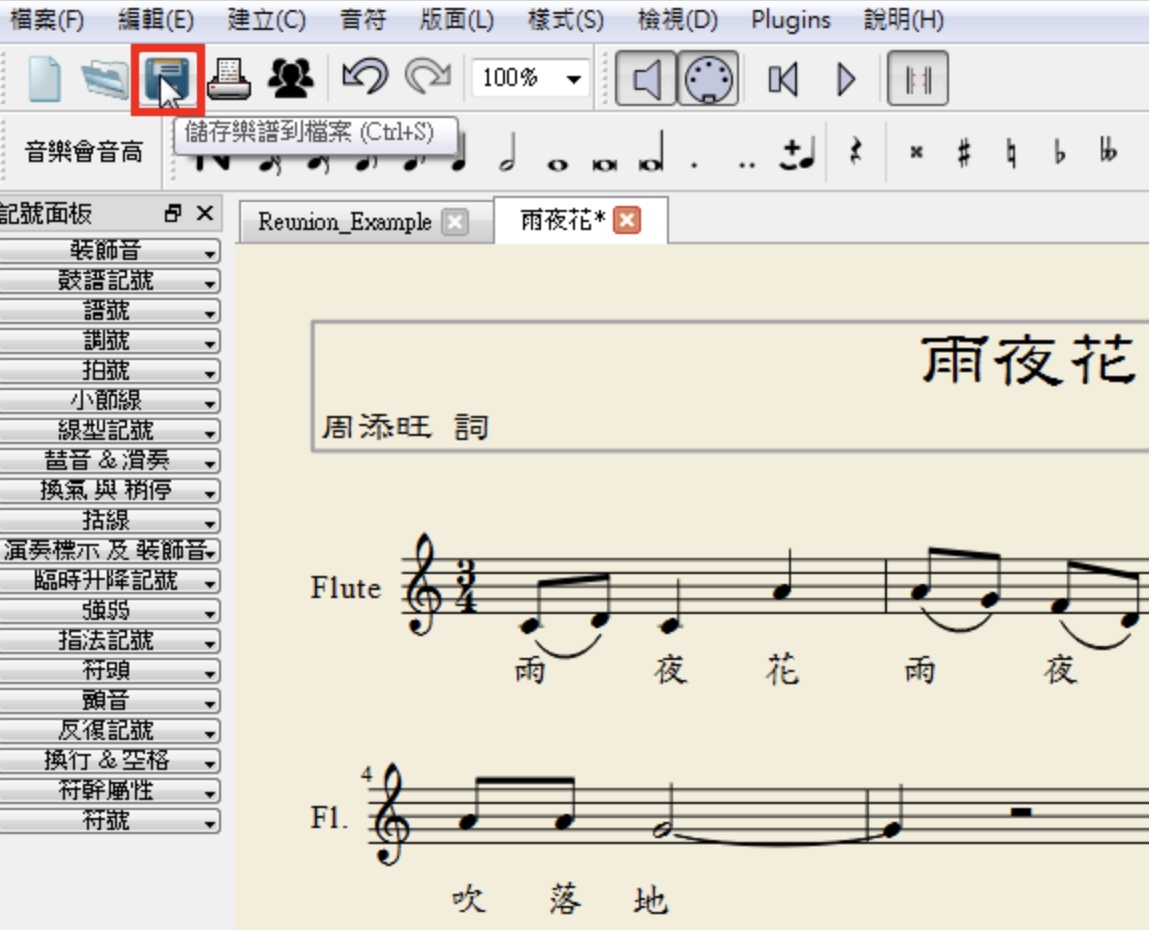The width and height of the screenshot is (1150, 930).
Task: Close the Reunion_Example tab
Action: [455, 221]
